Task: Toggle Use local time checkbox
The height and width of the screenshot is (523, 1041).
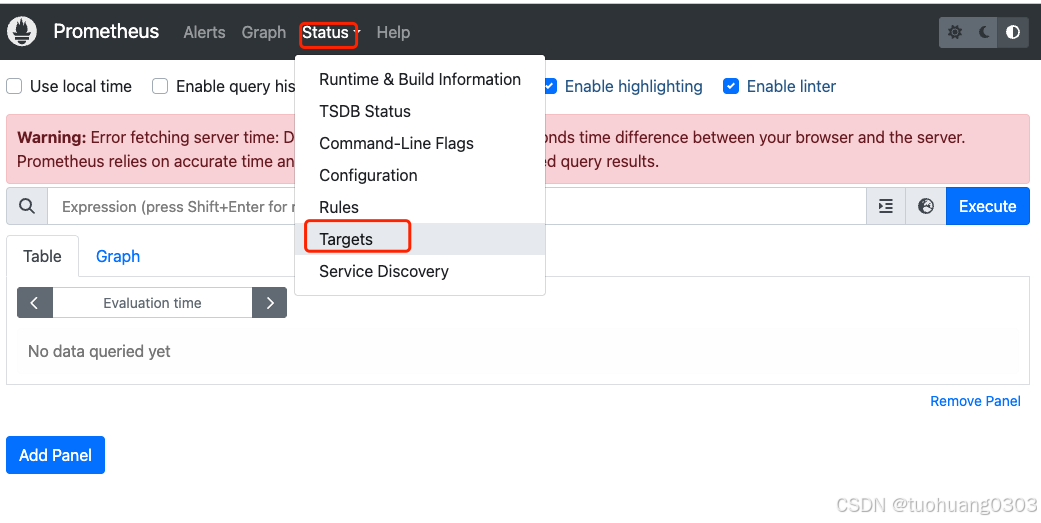Action: [14, 86]
